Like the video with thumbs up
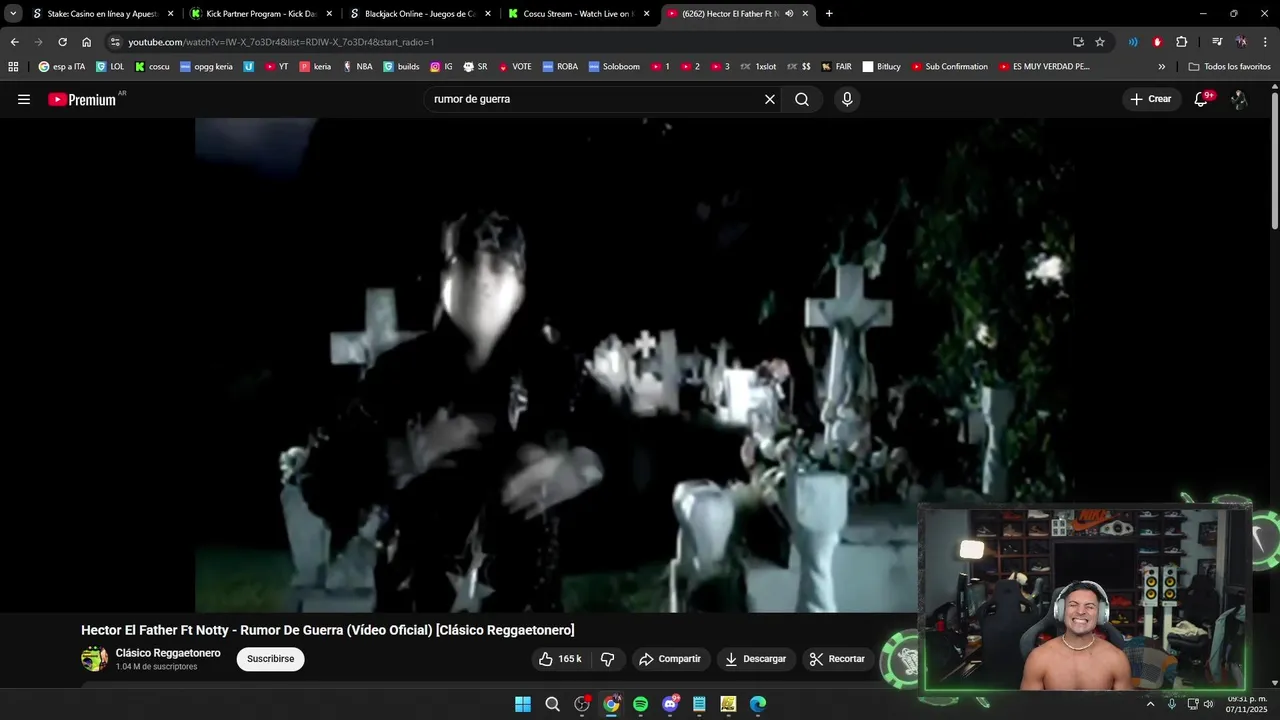1280x720 pixels. coord(560,659)
